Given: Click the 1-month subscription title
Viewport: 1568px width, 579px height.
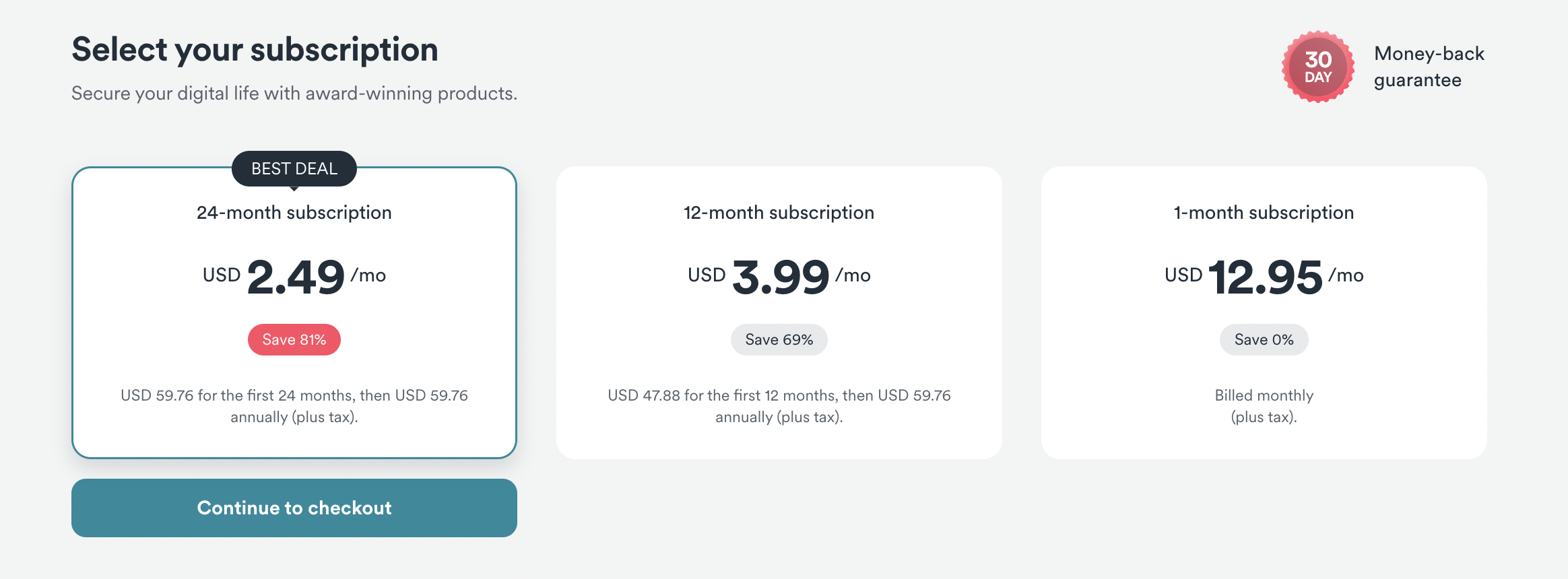Looking at the screenshot, I should [1264, 212].
